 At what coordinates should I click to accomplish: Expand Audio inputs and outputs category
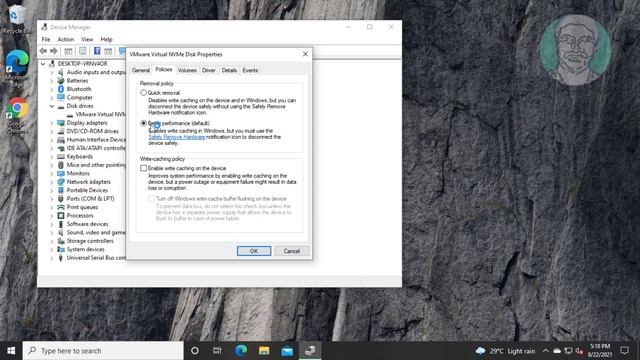[51, 72]
